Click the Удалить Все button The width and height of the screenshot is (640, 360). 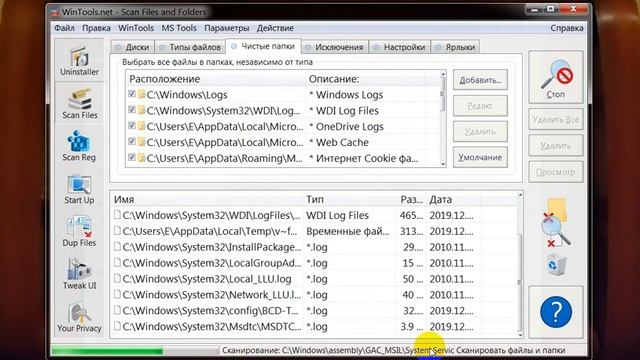[556, 120]
